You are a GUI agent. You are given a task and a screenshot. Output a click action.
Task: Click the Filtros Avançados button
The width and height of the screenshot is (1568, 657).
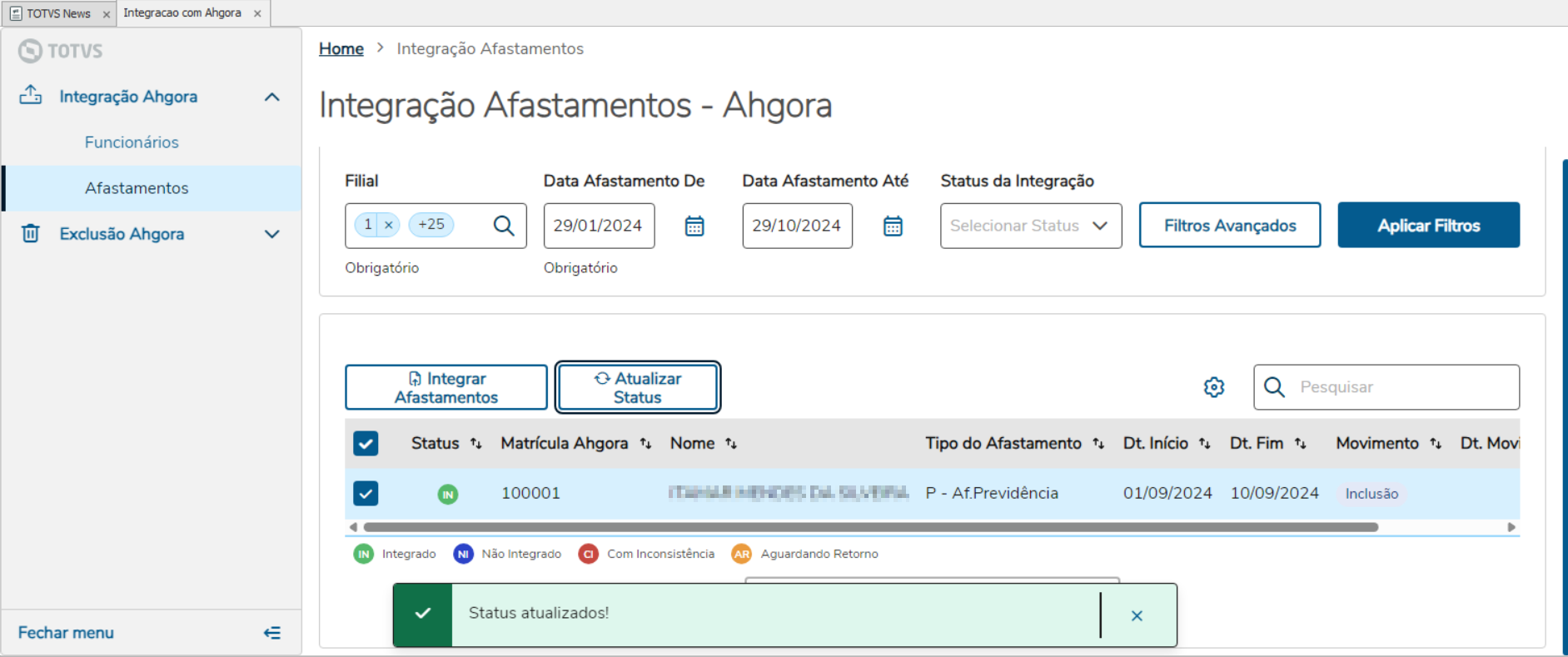click(1230, 225)
